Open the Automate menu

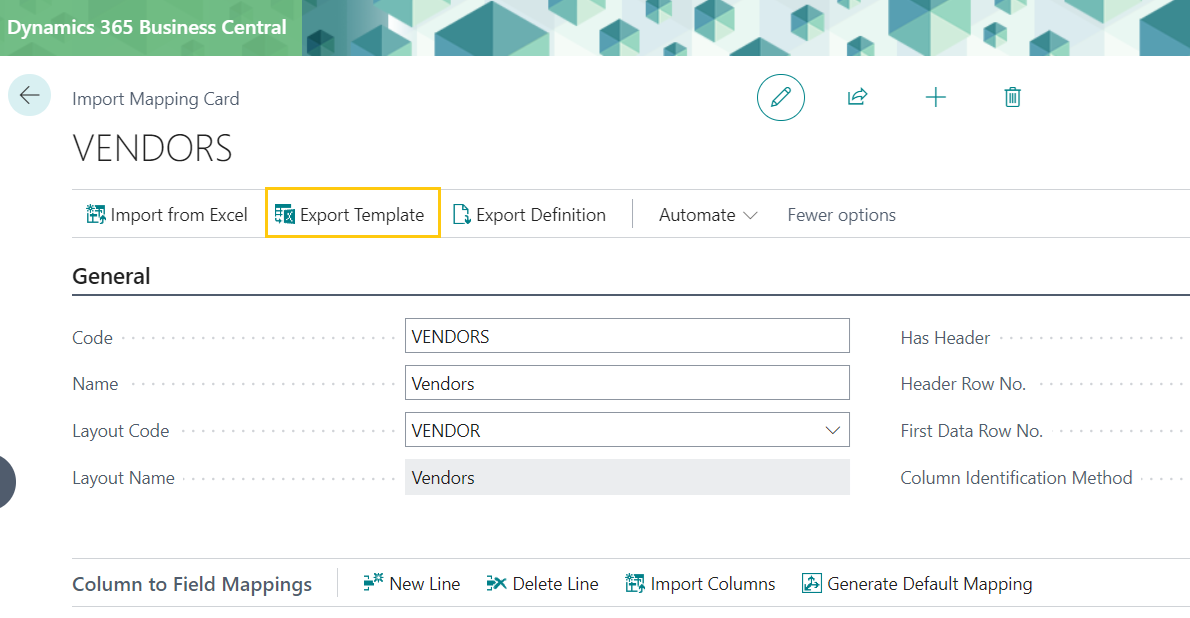click(707, 215)
